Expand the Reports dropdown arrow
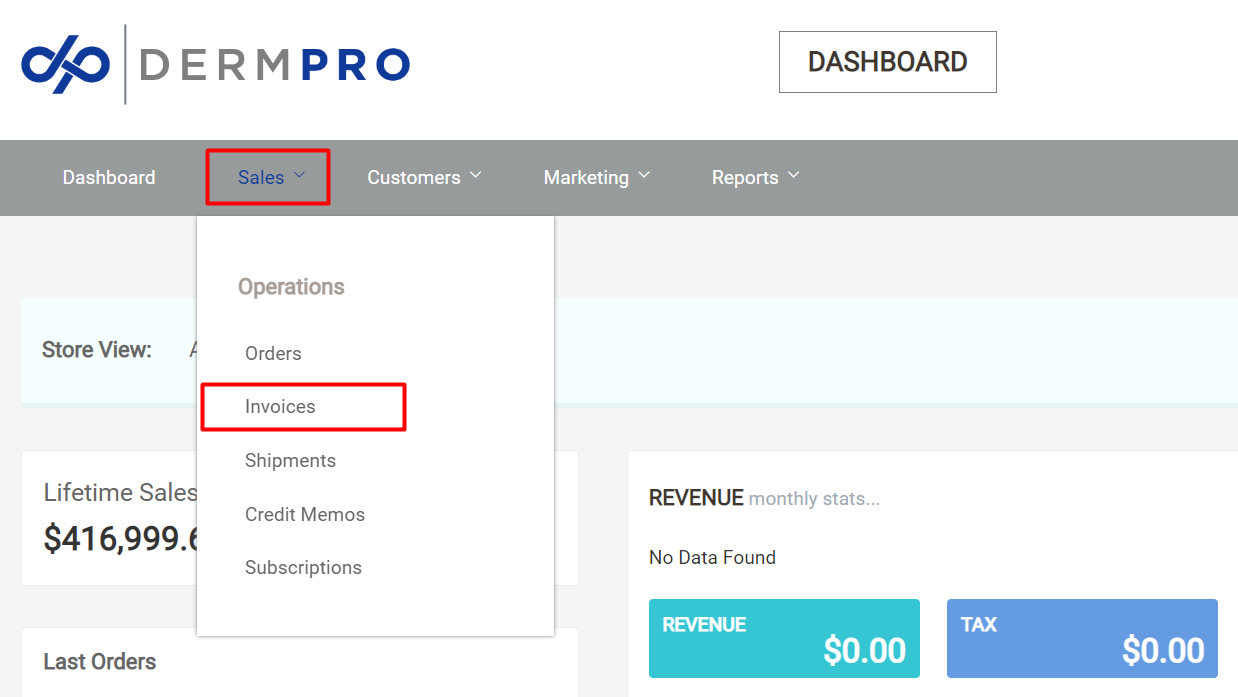The height and width of the screenshot is (697, 1238). pyautogui.click(x=793, y=174)
